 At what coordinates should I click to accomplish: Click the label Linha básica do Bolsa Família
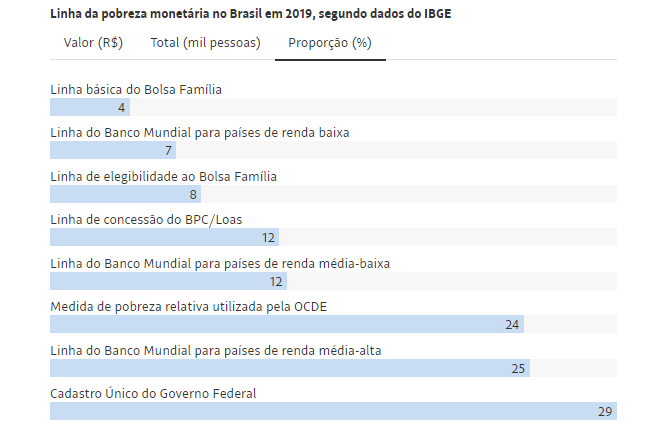point(136,89)
